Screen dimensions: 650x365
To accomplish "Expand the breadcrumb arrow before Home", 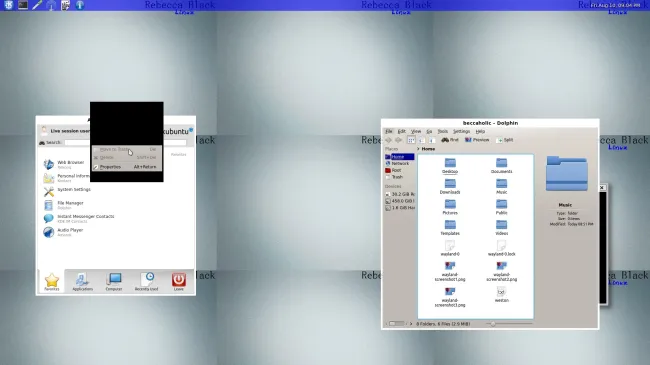I will (x=418, y=149).
